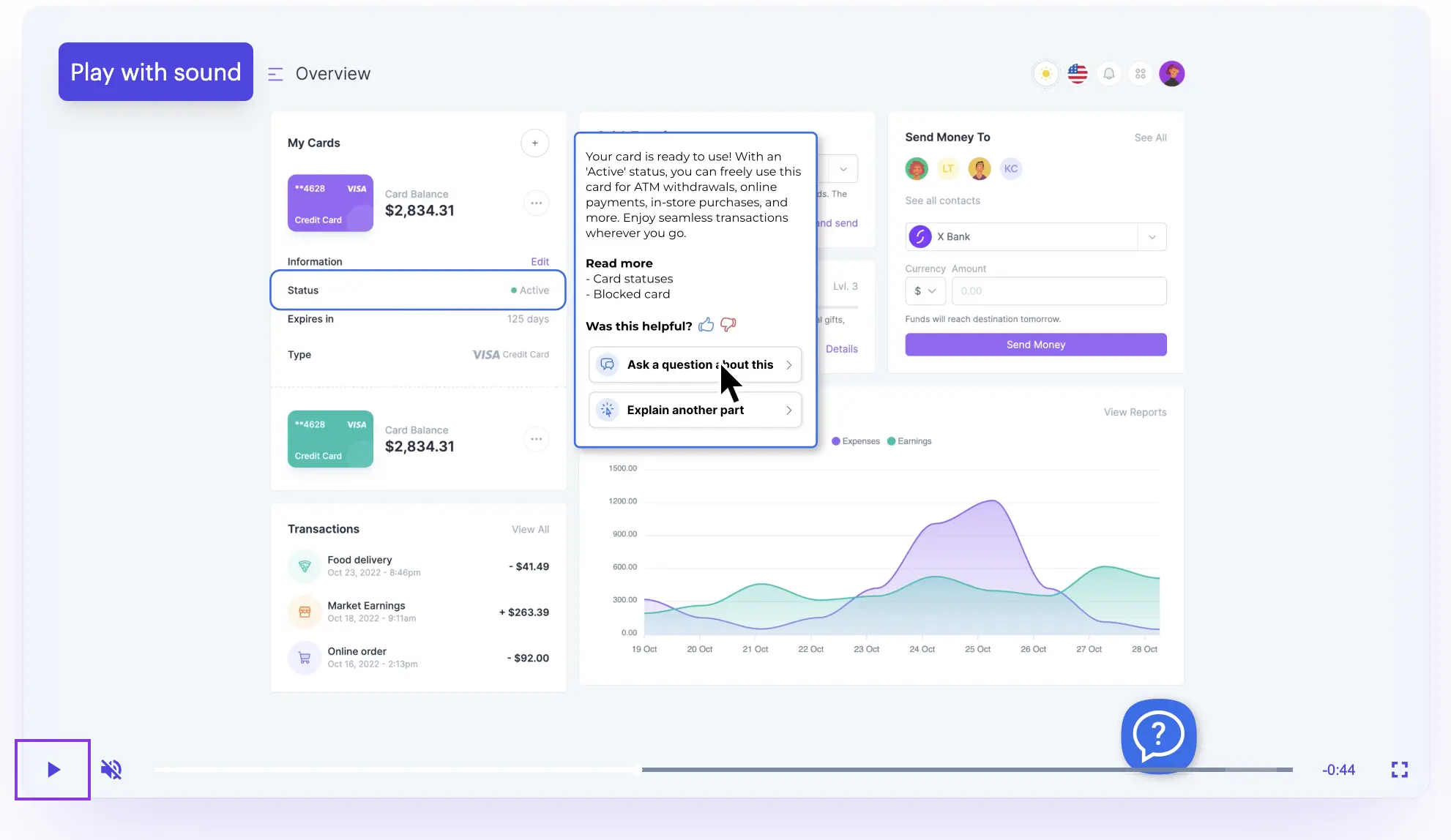Click See All contacts link
The image size is (1451, 840).
tap(942, 200)
